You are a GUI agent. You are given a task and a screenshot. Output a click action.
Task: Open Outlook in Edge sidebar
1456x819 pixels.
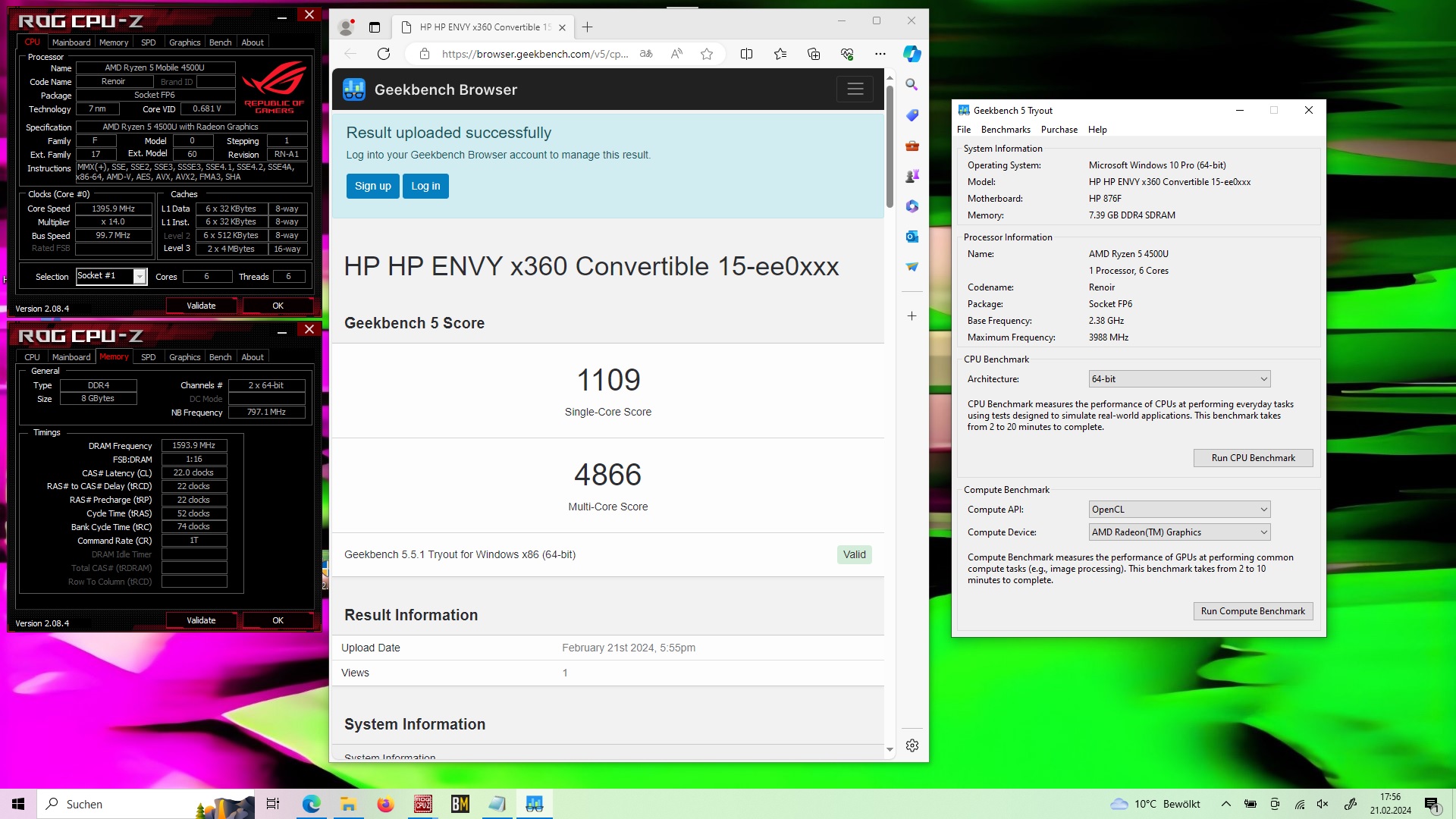[x=912, y=237]
